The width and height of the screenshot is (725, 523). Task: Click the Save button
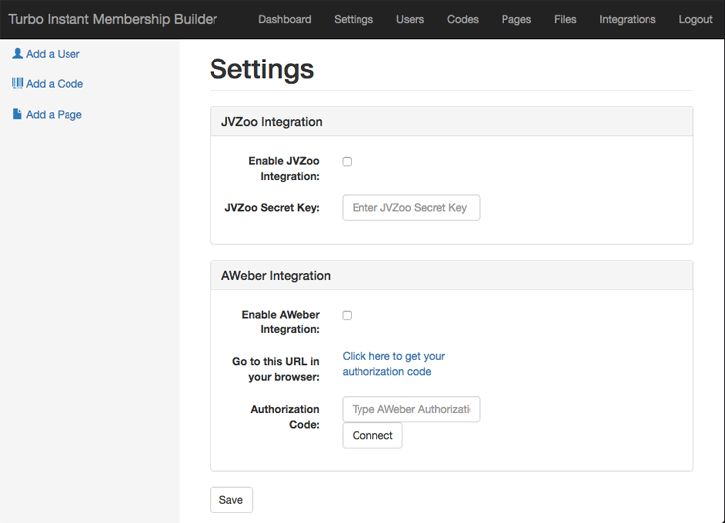tap(231, 500)
